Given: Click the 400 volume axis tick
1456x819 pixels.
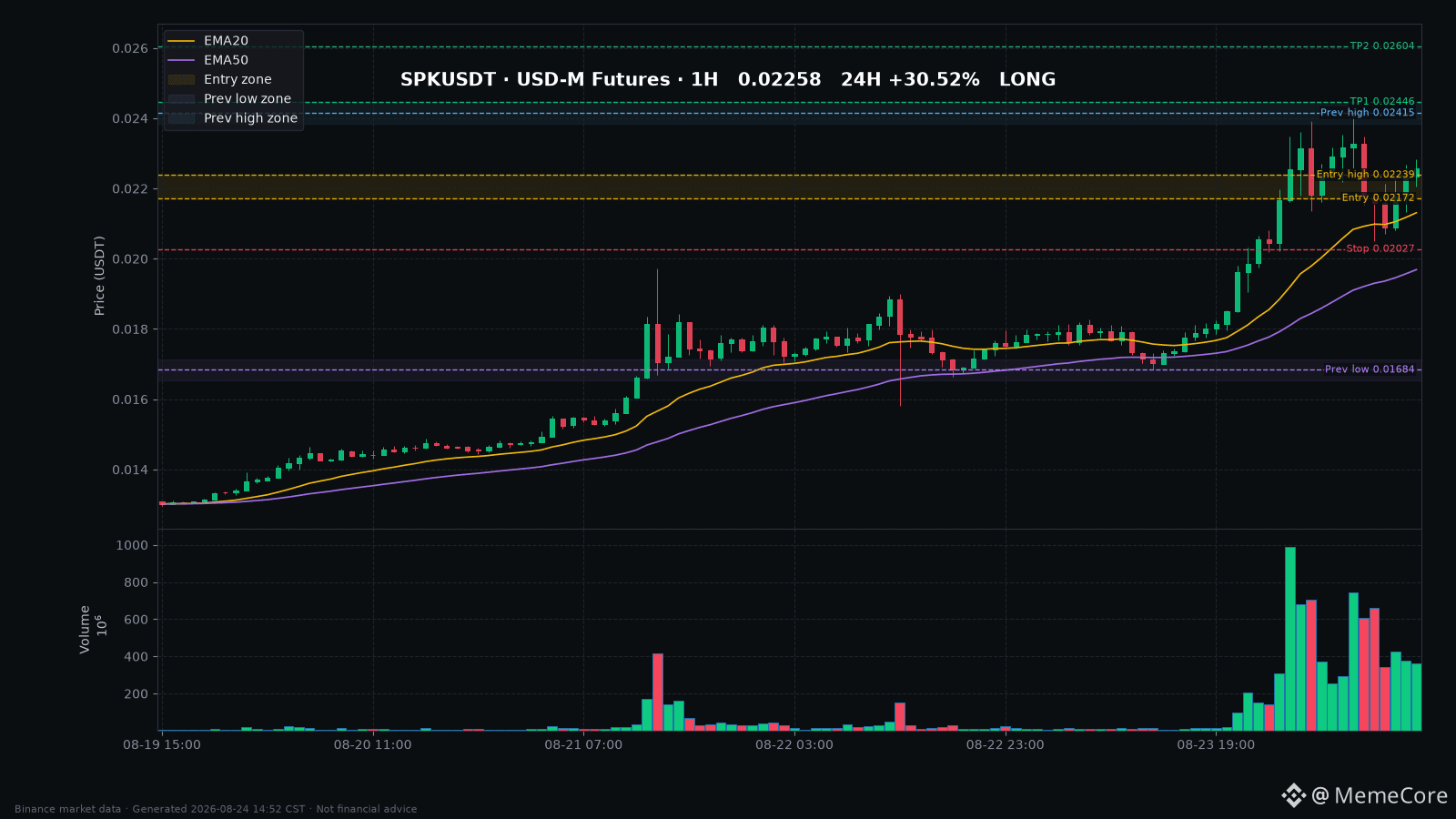Looking at the screenshot, I should 136,657.
